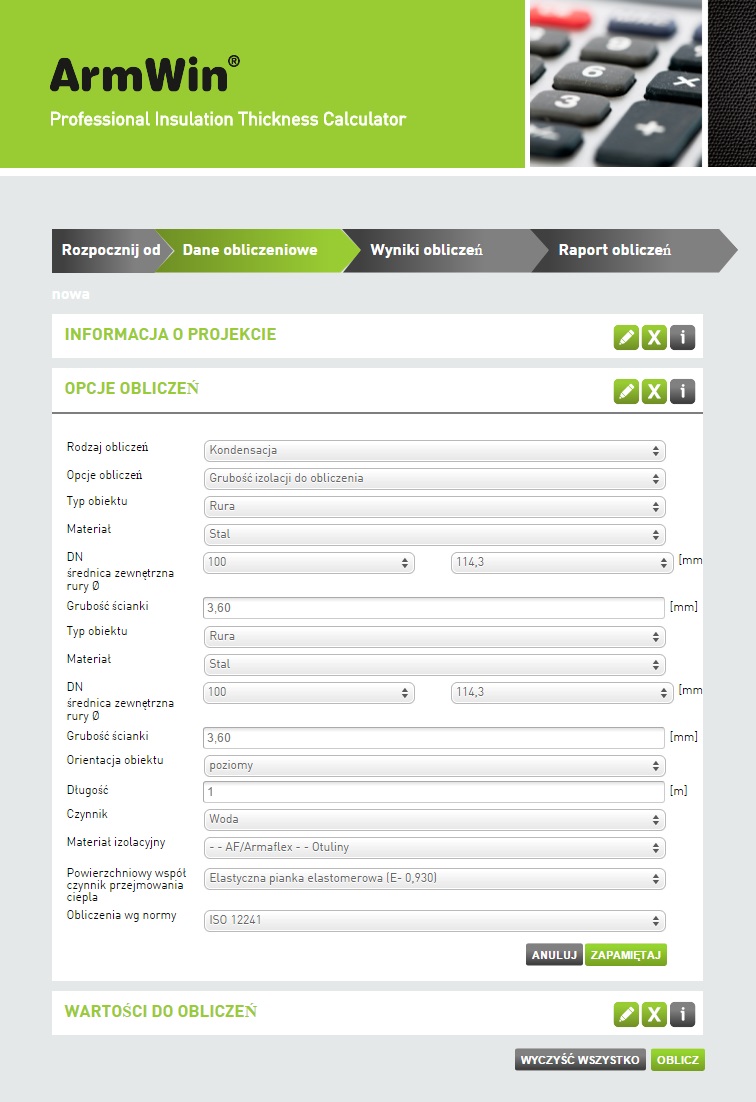Viewport: 756px width, 1102px height.
Task: Click pencil icon in Wartości do obliczeń
Action: point(626,1014)
